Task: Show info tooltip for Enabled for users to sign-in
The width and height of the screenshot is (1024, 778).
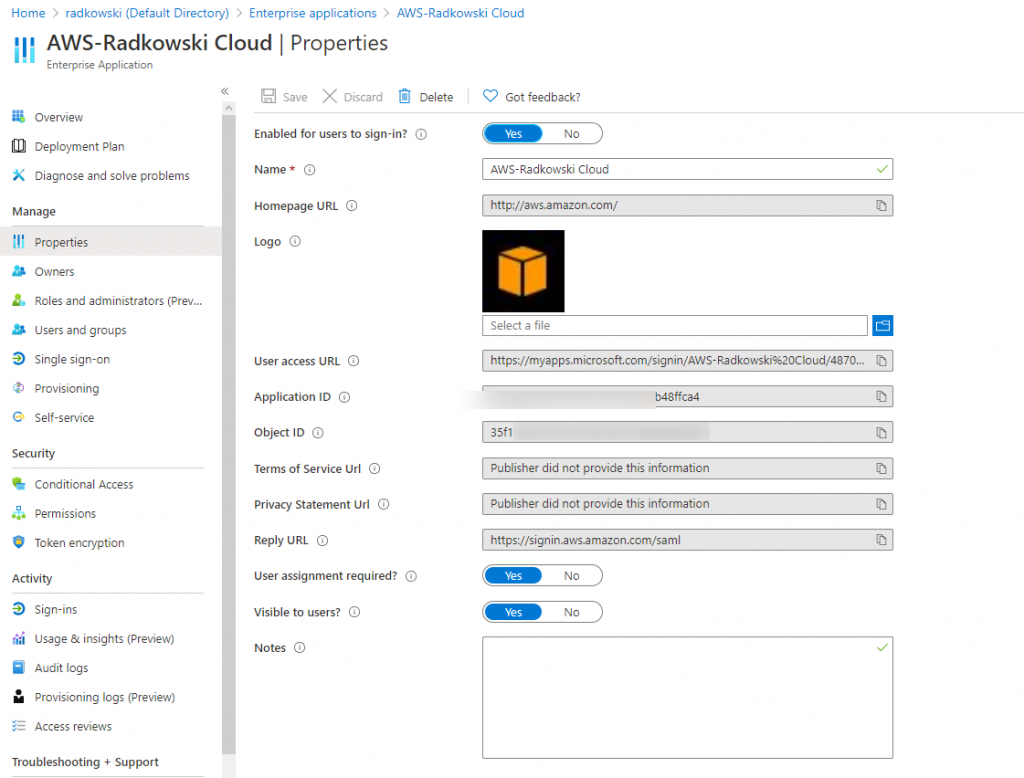Action: [x=421, y=134]
